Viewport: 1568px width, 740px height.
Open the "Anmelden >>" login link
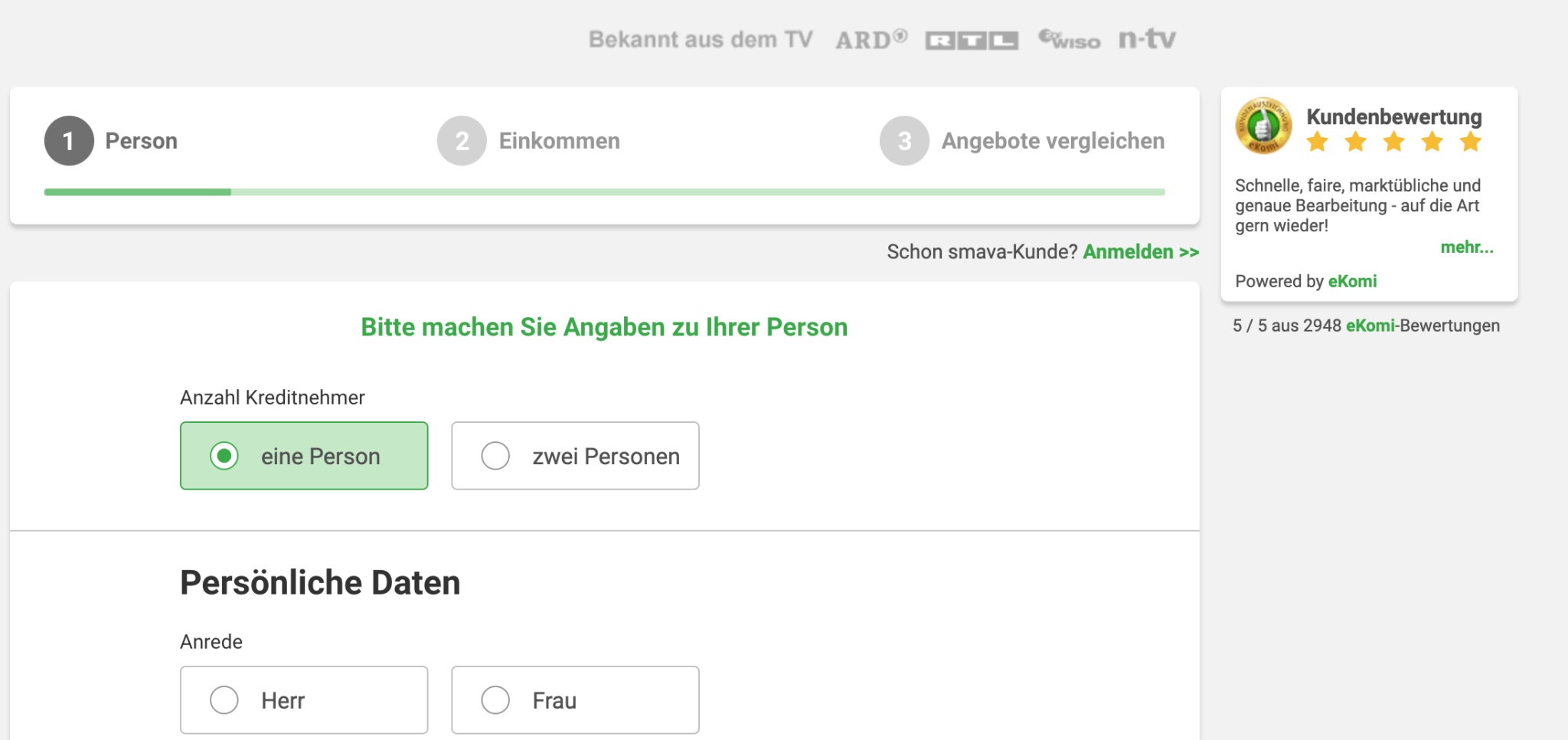(x=1141, y=252)
